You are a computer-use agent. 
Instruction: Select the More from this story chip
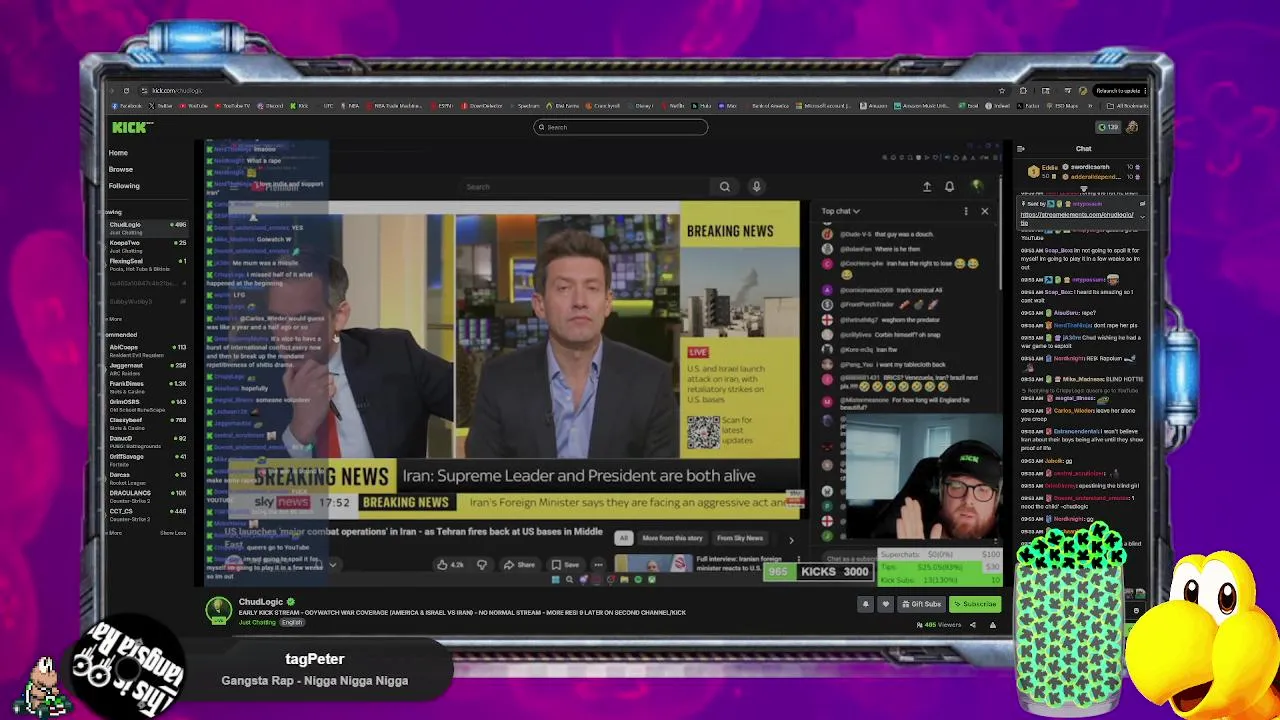coord(672,538)
